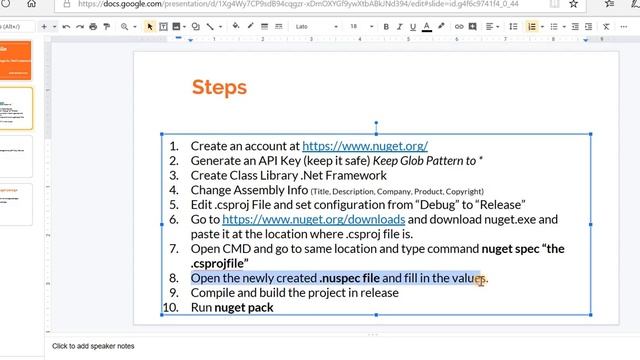Click the Increase indent icon
Image resolution: width=640 pixels, height=360 pixels.
click(x=589, y=27)
